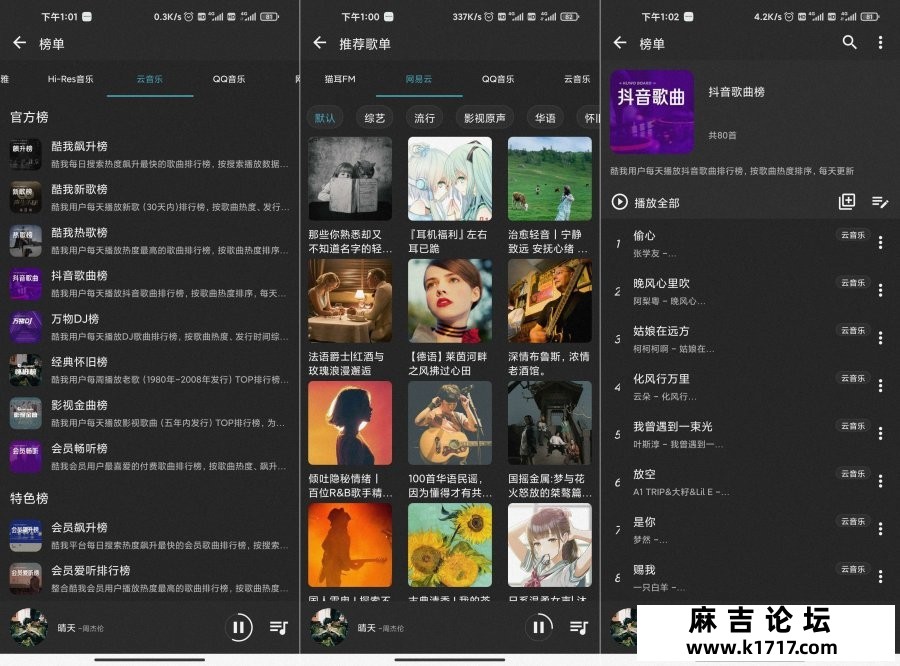
Task: Open more options for song 姑娘在远方
Action: 880,338
